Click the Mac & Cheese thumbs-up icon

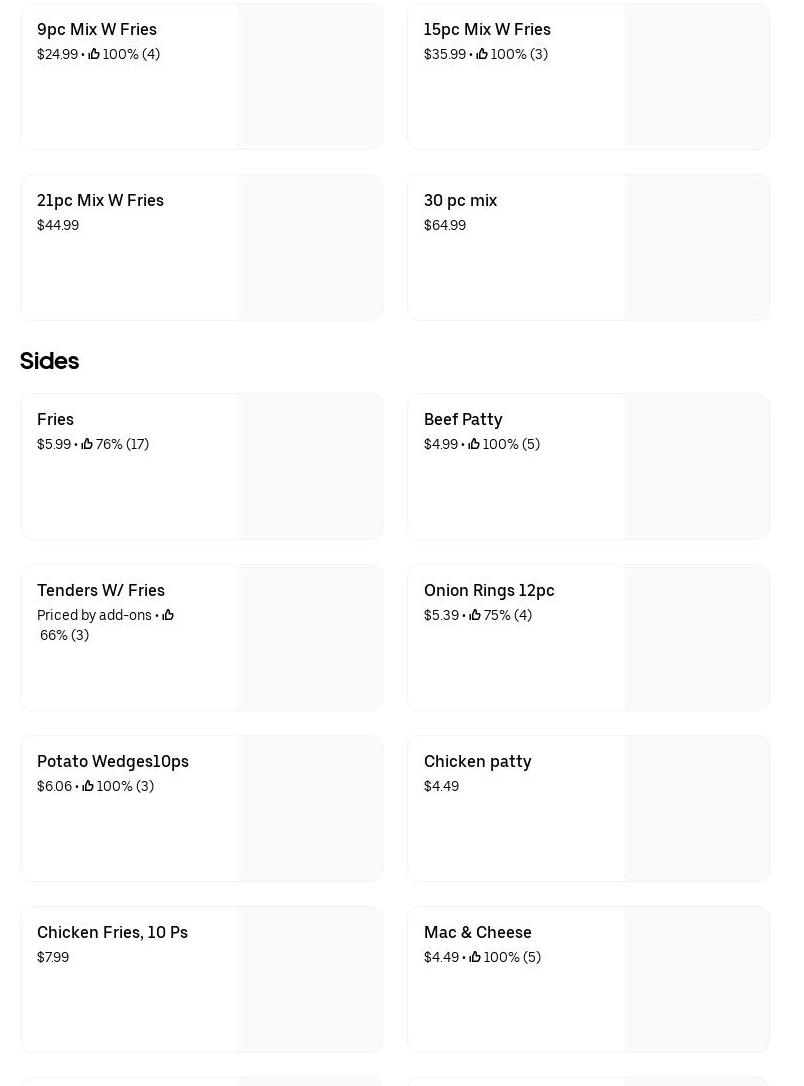475,957
